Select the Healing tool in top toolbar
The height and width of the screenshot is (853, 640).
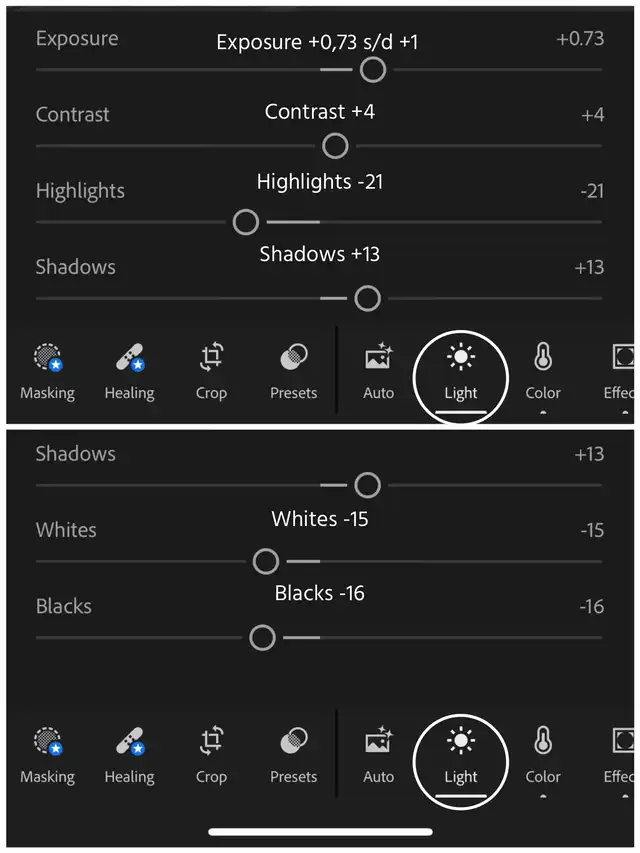coord(129,370)
